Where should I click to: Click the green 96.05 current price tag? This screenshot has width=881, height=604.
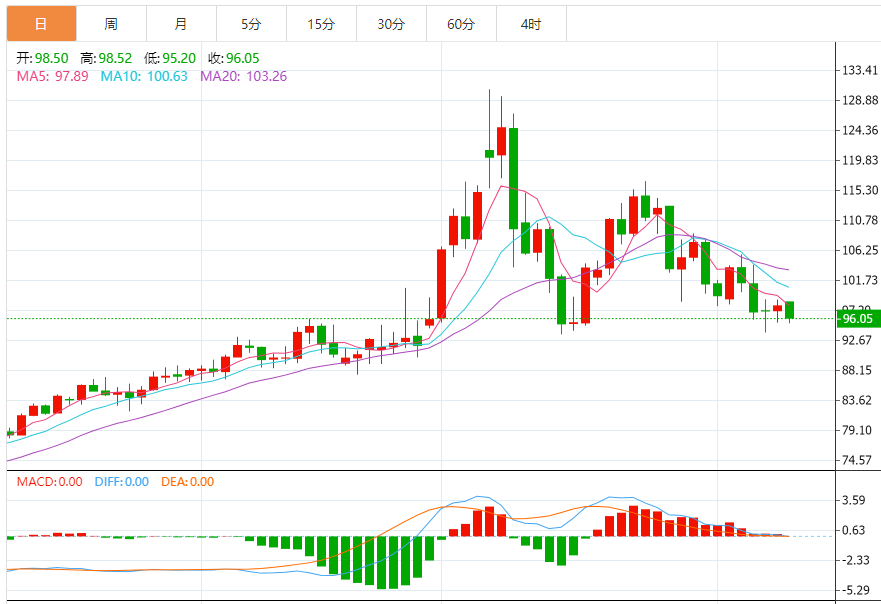tap(858, 319)
